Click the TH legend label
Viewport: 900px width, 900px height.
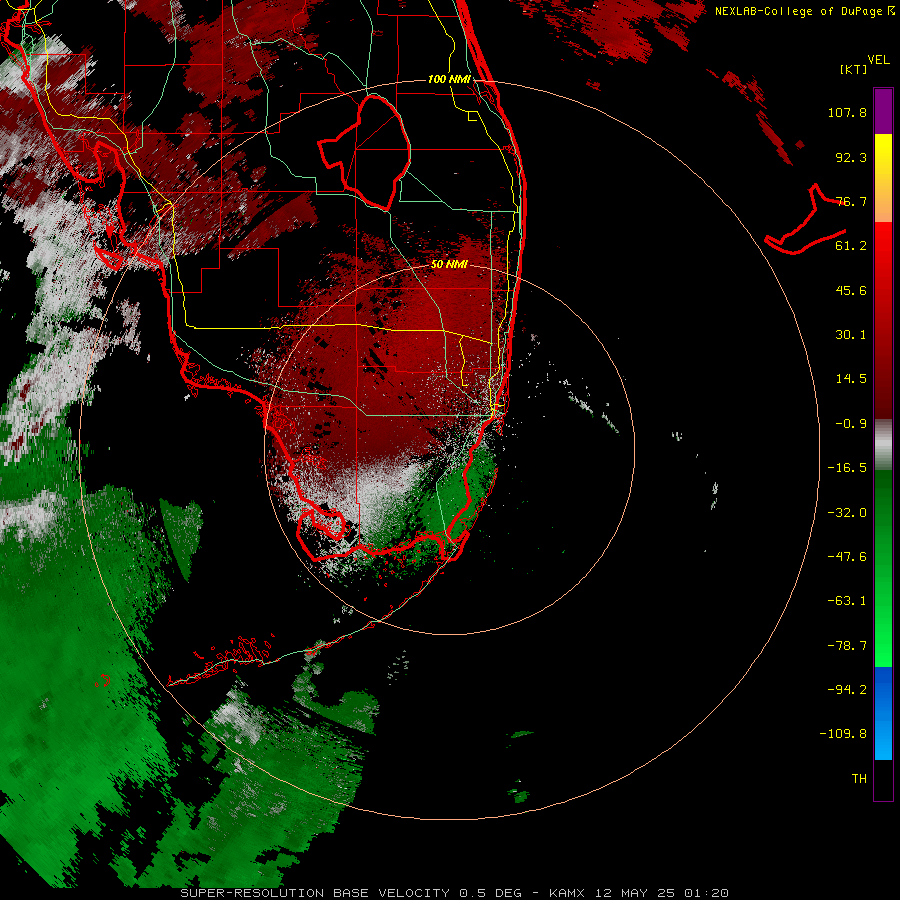point(859,779)
